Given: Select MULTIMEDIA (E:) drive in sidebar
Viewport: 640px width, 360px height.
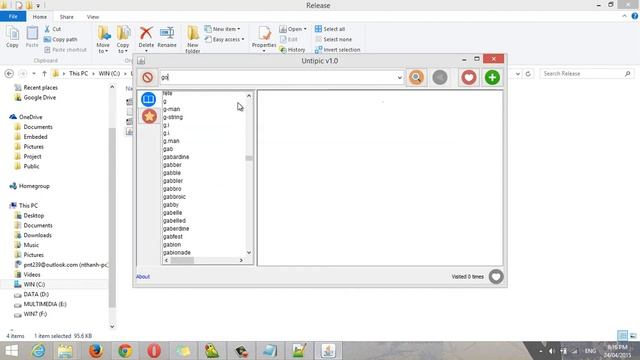Looking at the screenshot, I should coord(45,304).
